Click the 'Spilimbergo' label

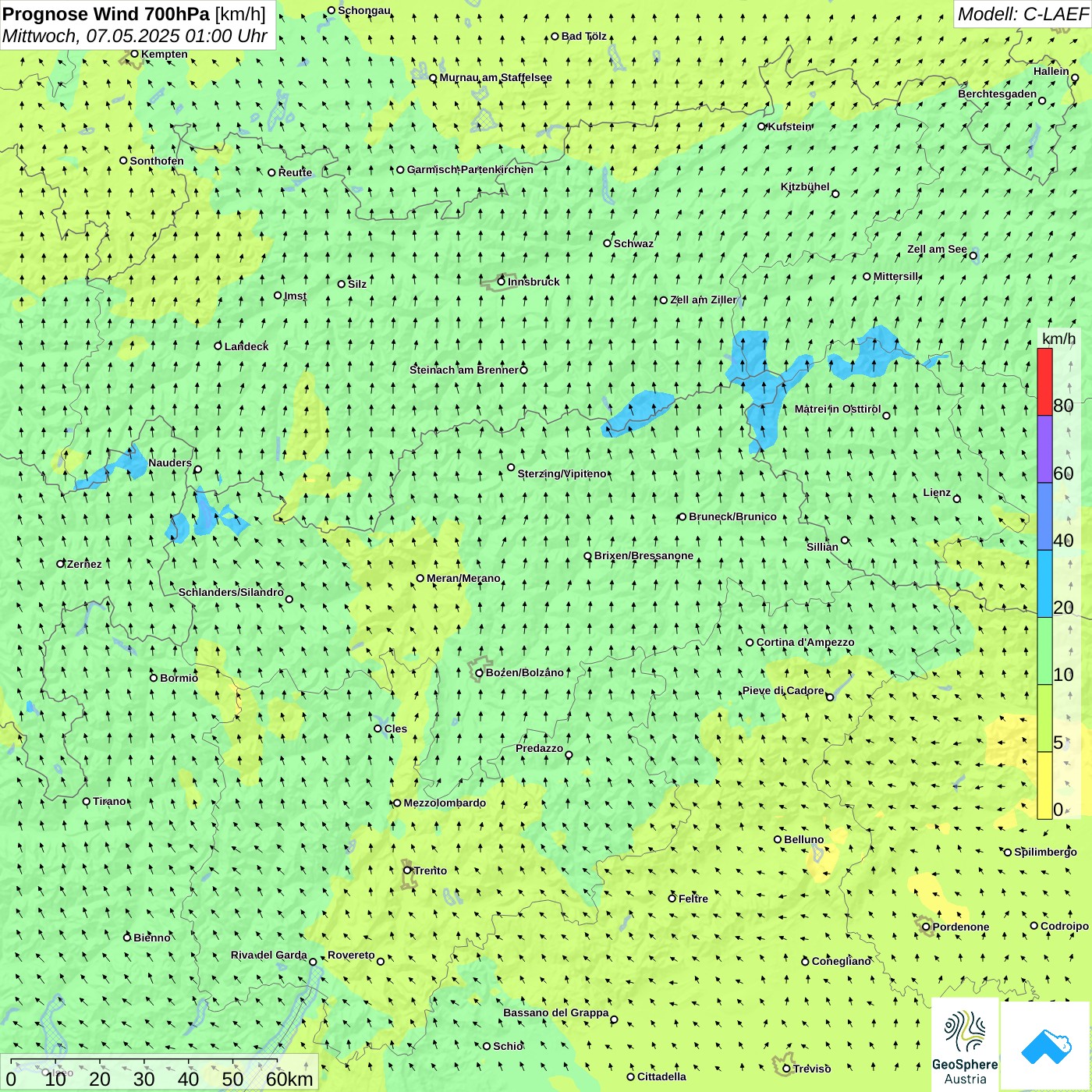[1045, 852]
